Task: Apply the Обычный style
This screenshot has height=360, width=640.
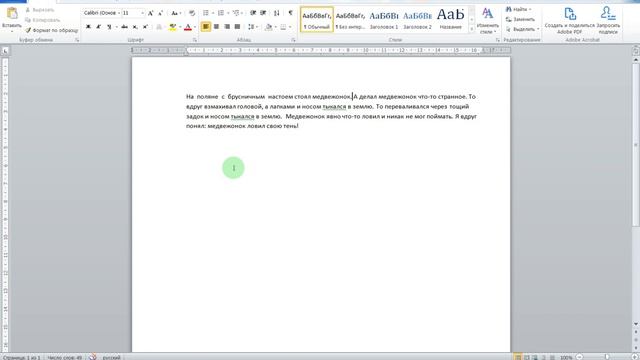Action: (x=317, y=20)
